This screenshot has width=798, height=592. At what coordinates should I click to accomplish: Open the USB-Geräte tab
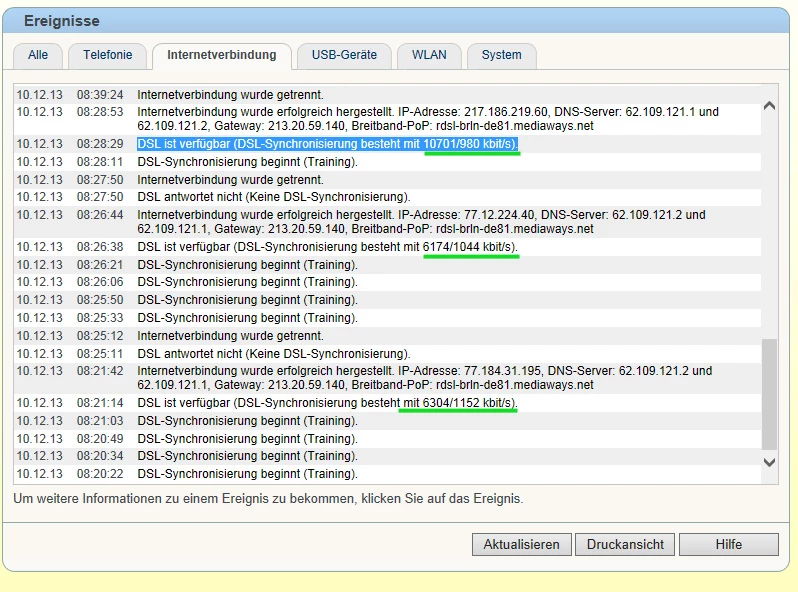point(344,55)
